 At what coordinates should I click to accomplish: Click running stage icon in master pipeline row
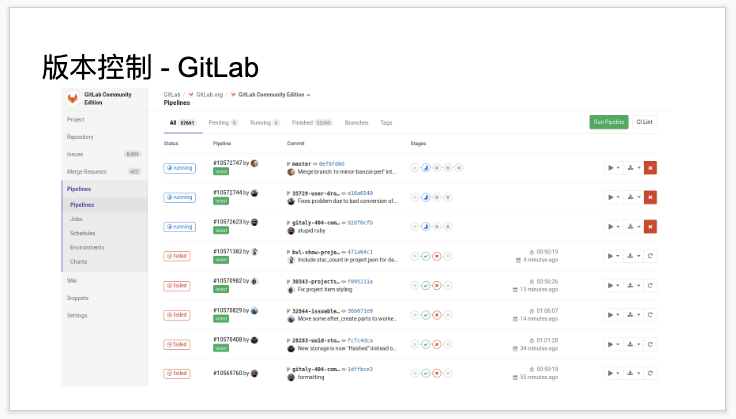[x=426, y=168]
